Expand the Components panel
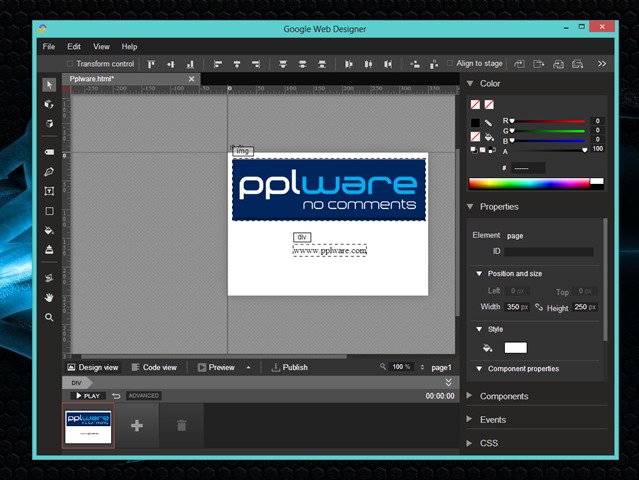 (x=469, y=396)
